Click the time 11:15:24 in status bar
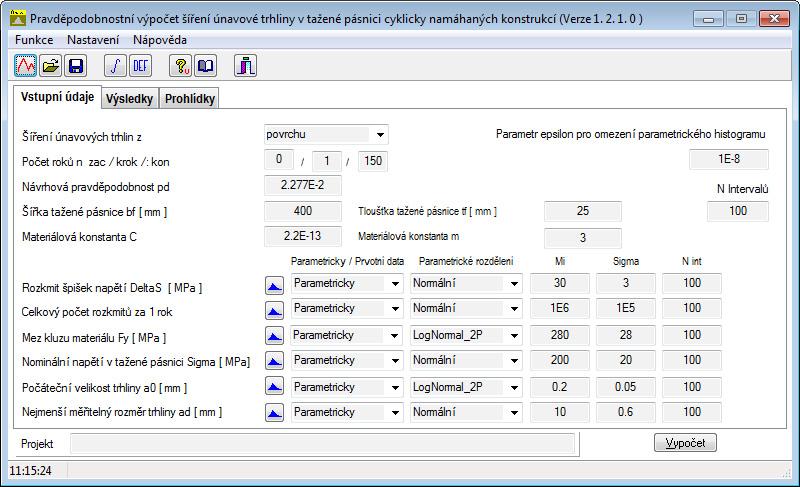The height and width of the screenshot is (487, 800). [31, 471]
